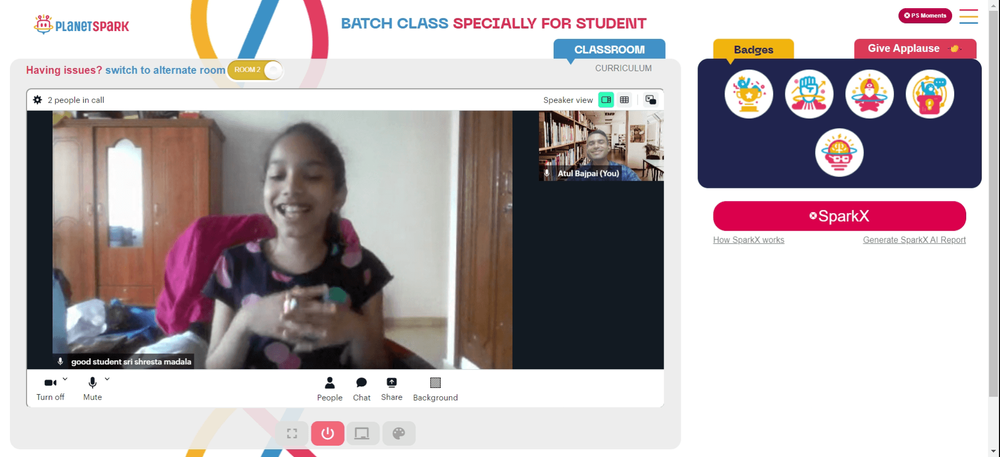
Task: Turn off the camera
Action: point(50,389)
